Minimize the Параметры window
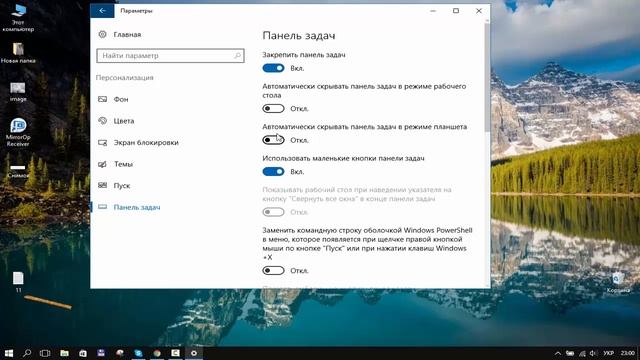640x360 pixels. pyautogui.click(x=433, y=11)
